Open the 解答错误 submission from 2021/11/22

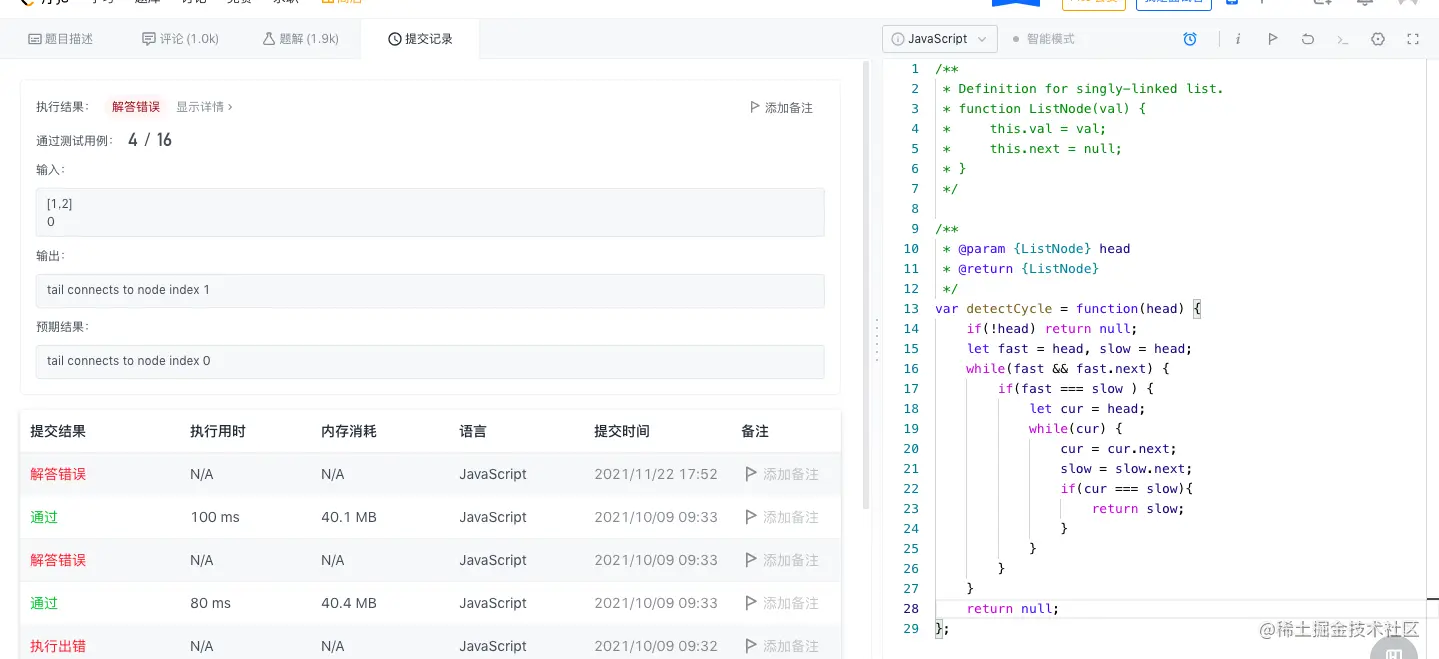58,474
